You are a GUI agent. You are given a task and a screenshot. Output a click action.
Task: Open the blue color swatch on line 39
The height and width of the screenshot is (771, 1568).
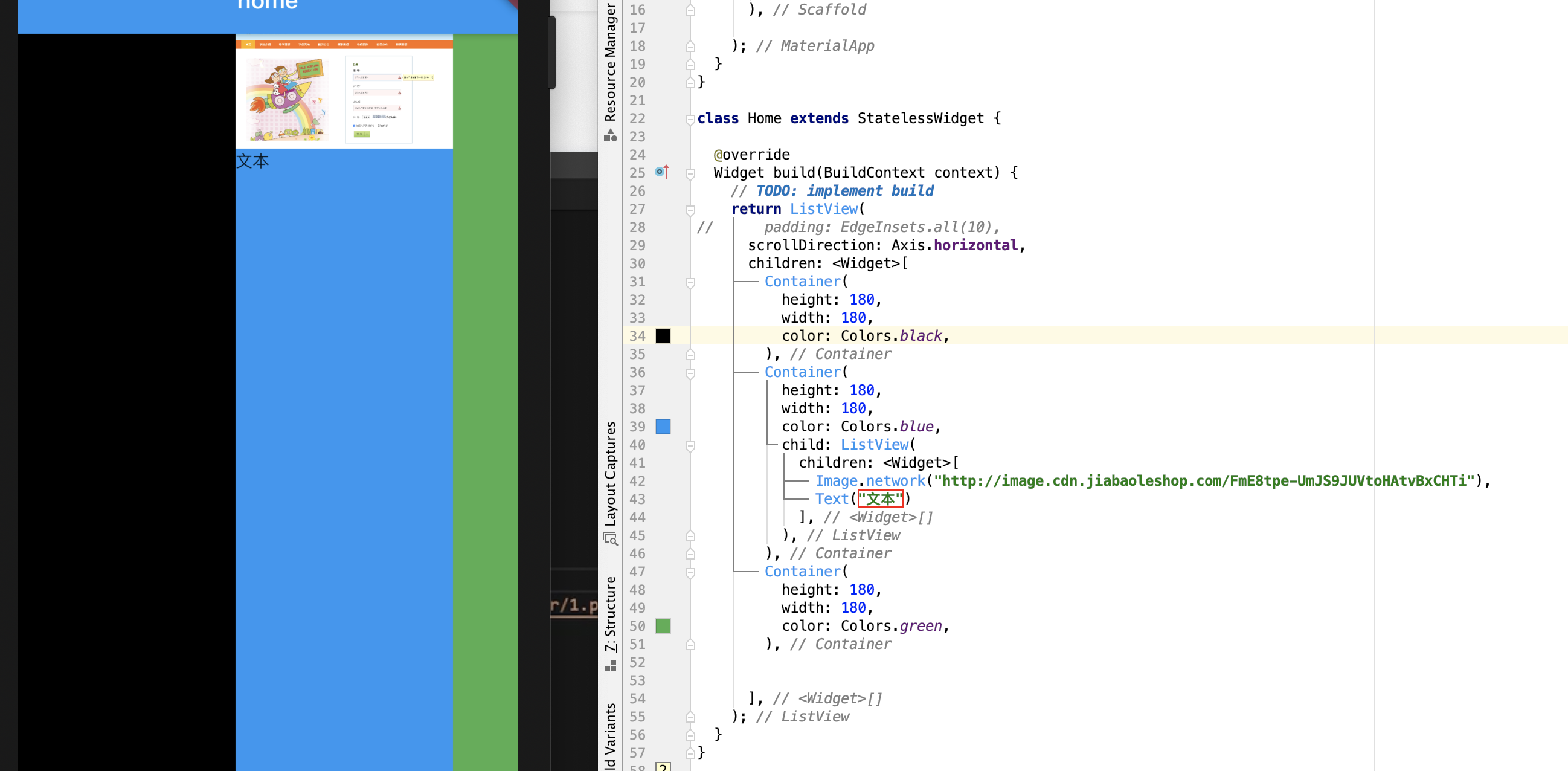(663, 427)
